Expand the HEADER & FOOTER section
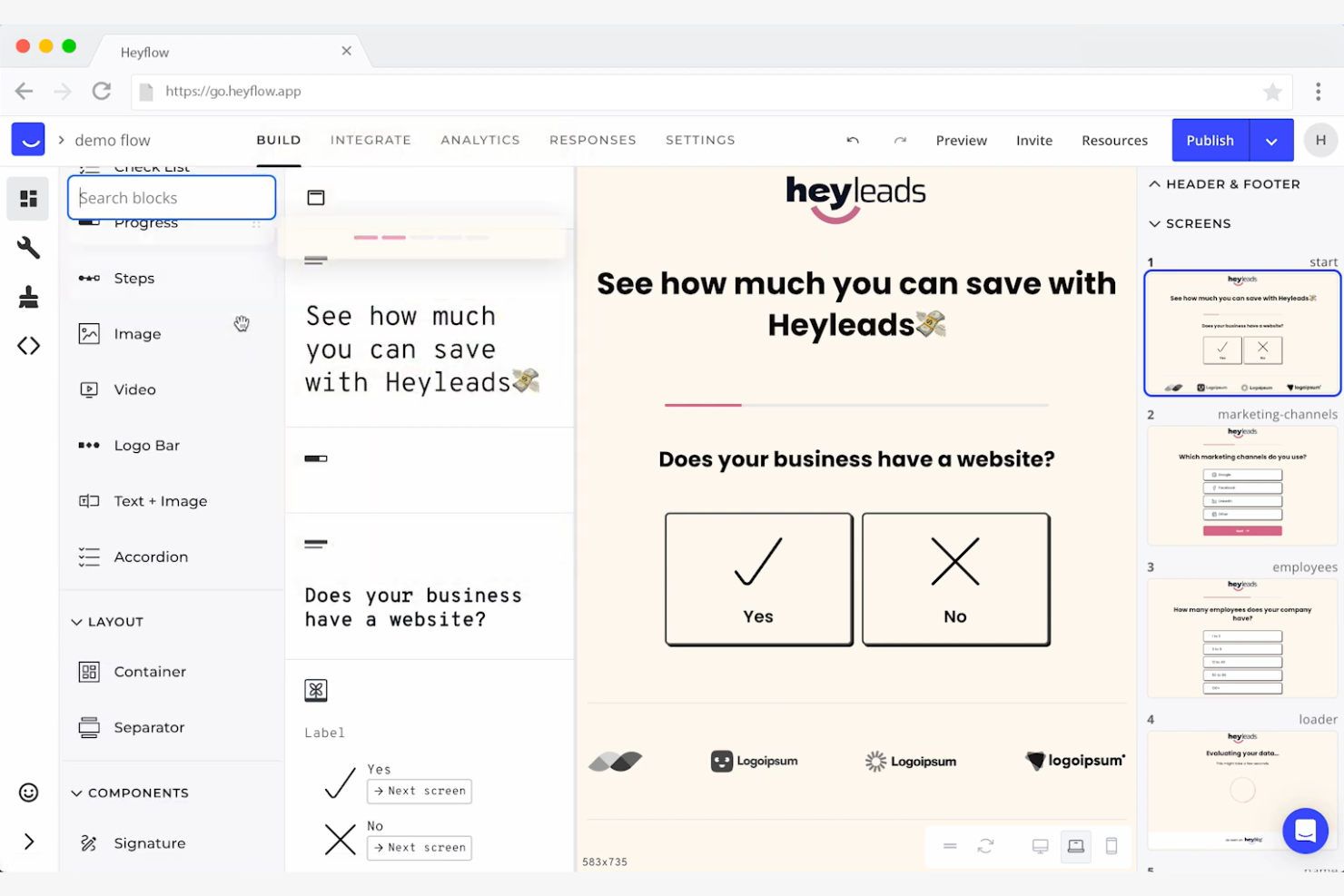This screenshot has height=896, width=1344. click(x=1224, y=184)
